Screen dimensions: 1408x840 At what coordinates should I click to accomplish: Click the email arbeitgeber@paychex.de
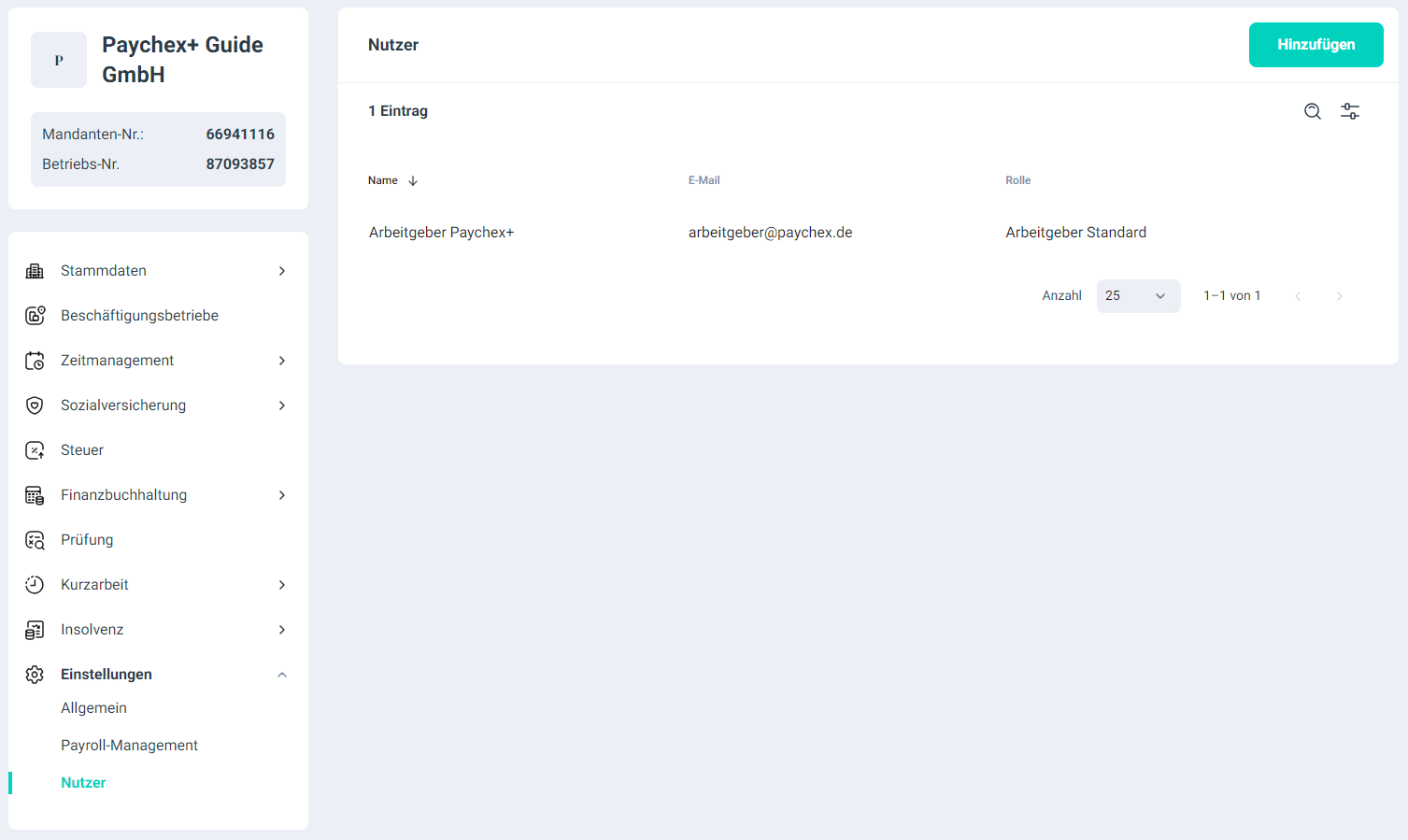pos(771,233)
